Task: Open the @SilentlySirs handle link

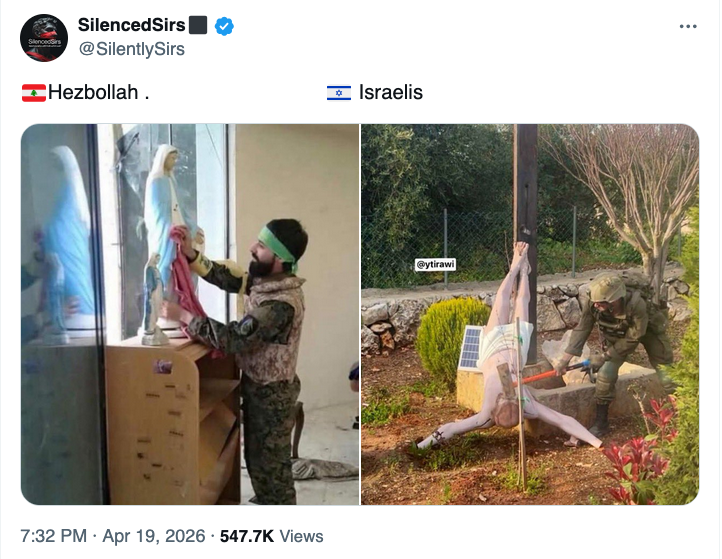Action: [x=132, y=49]
